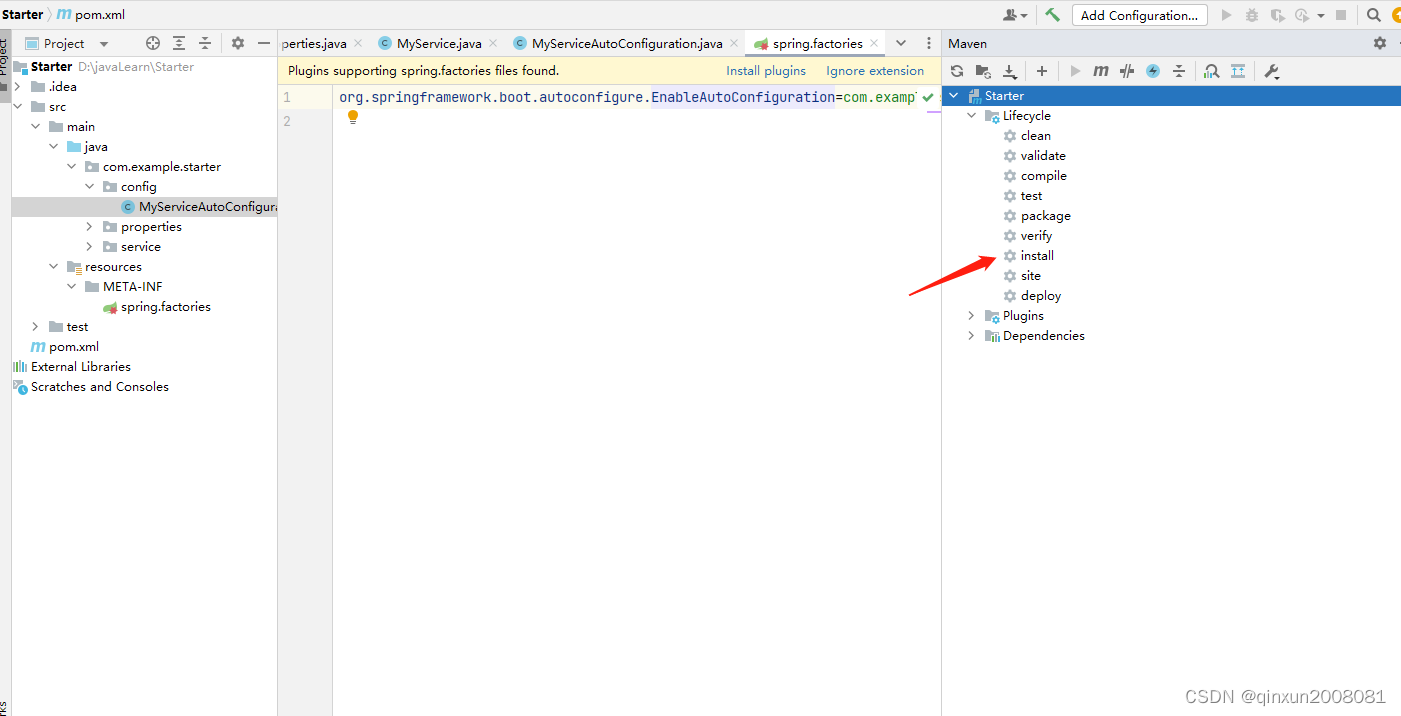Expand the Maven Plugins node

coord(971,316)
